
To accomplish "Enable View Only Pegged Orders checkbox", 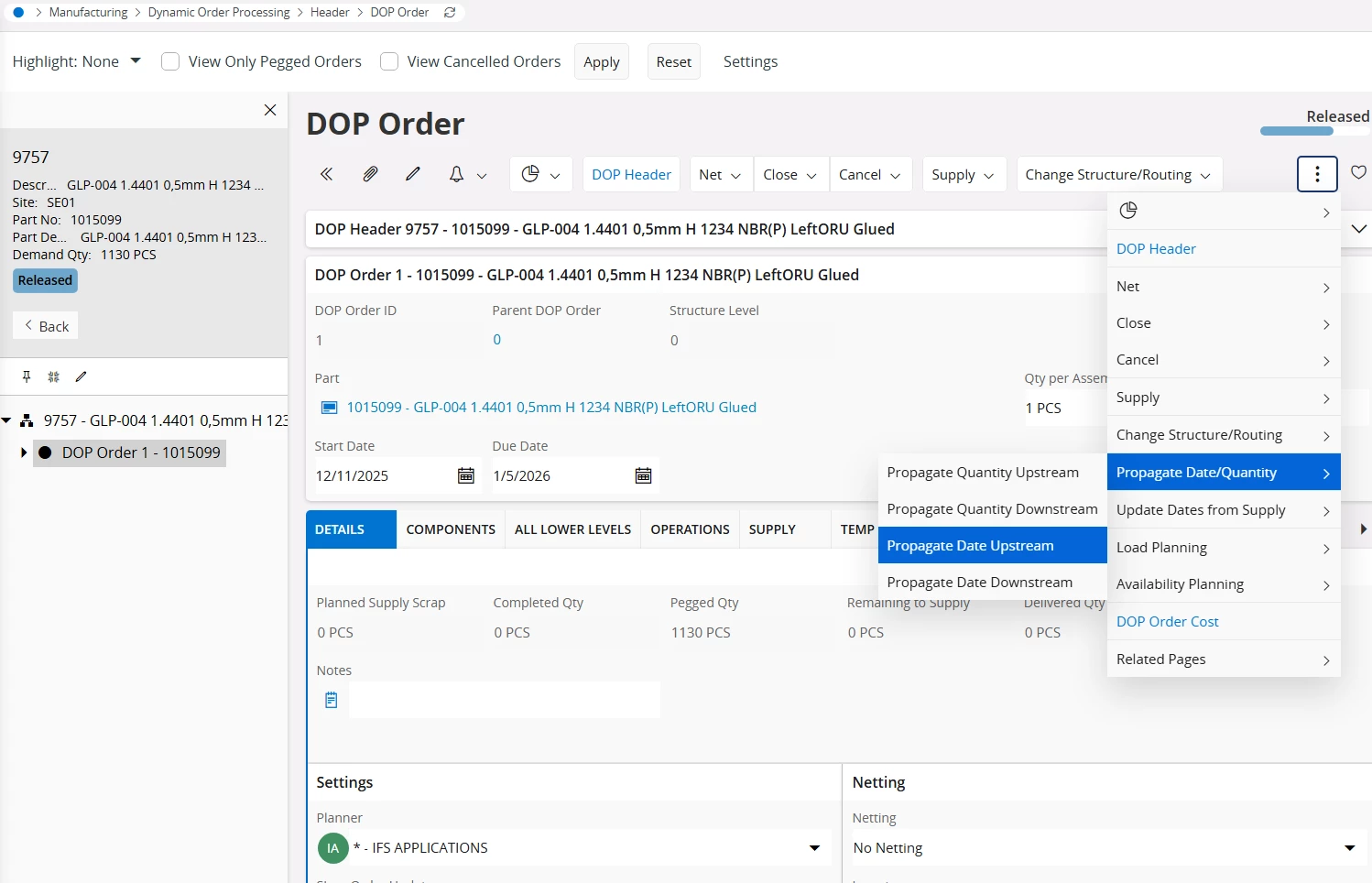I will pos(170,61).
